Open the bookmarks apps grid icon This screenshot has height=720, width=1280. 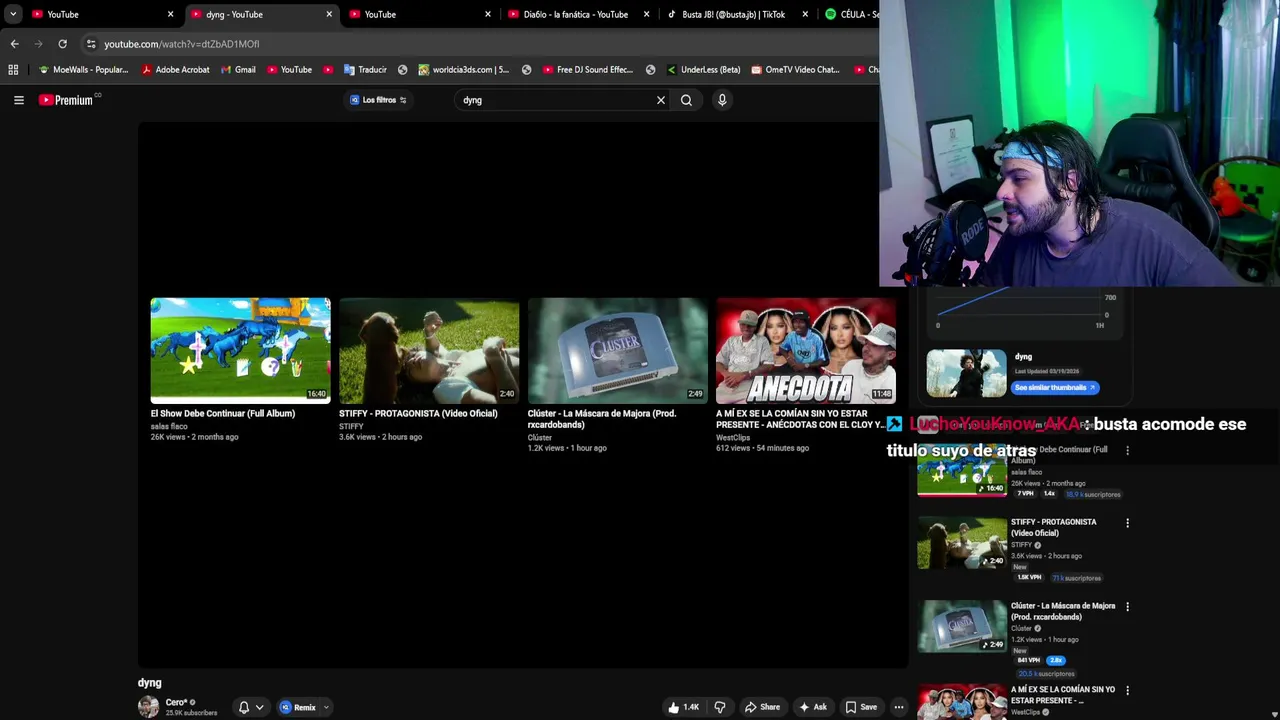13,70
